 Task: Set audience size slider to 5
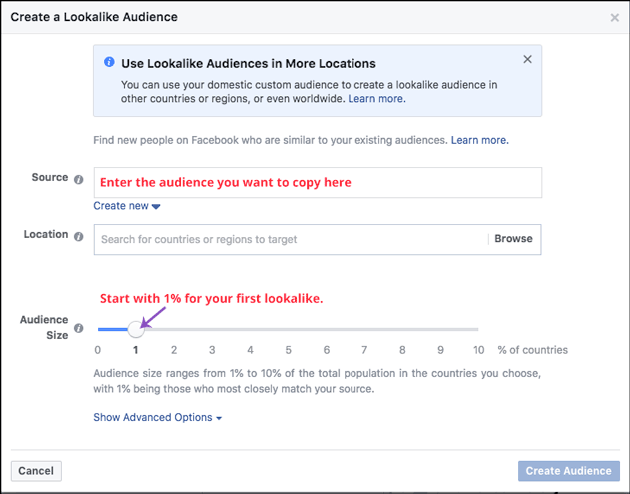(288, 329)
